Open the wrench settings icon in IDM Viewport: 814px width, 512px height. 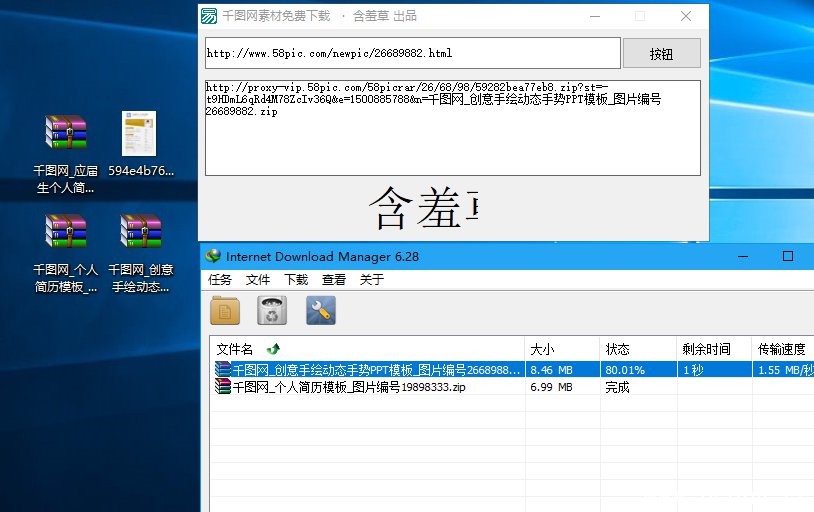[x=321, y=311]
